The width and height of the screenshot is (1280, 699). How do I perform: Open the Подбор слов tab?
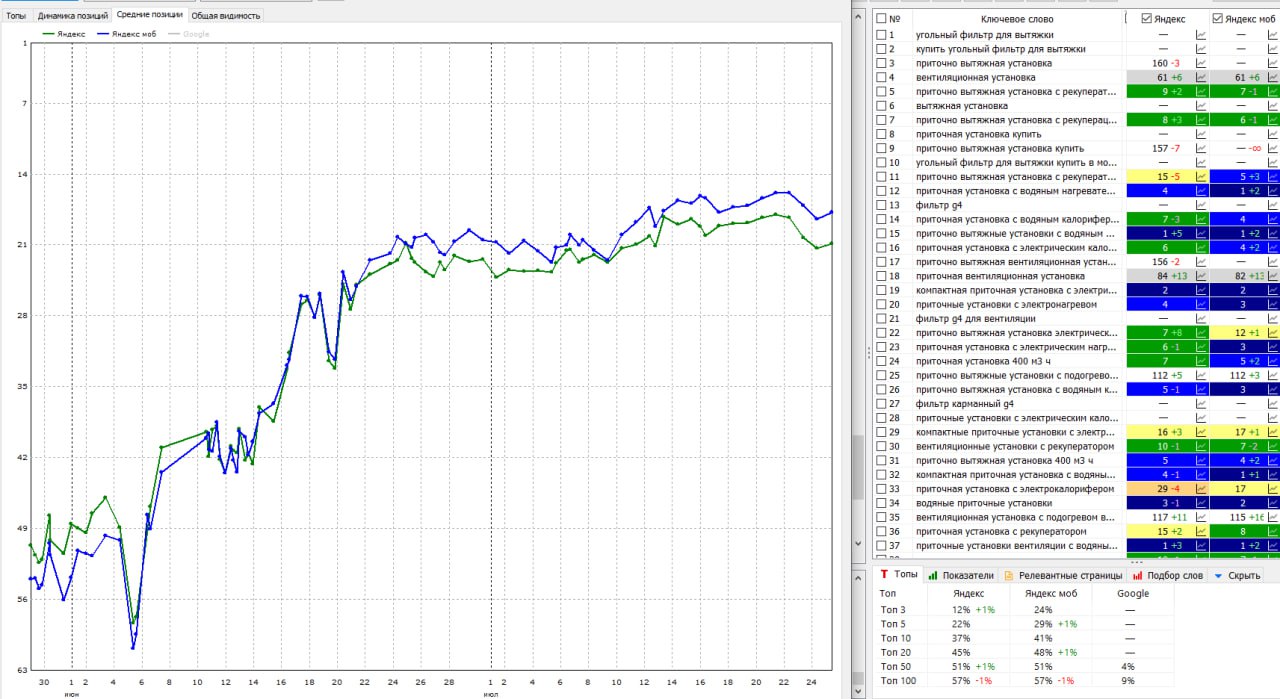1167,575
